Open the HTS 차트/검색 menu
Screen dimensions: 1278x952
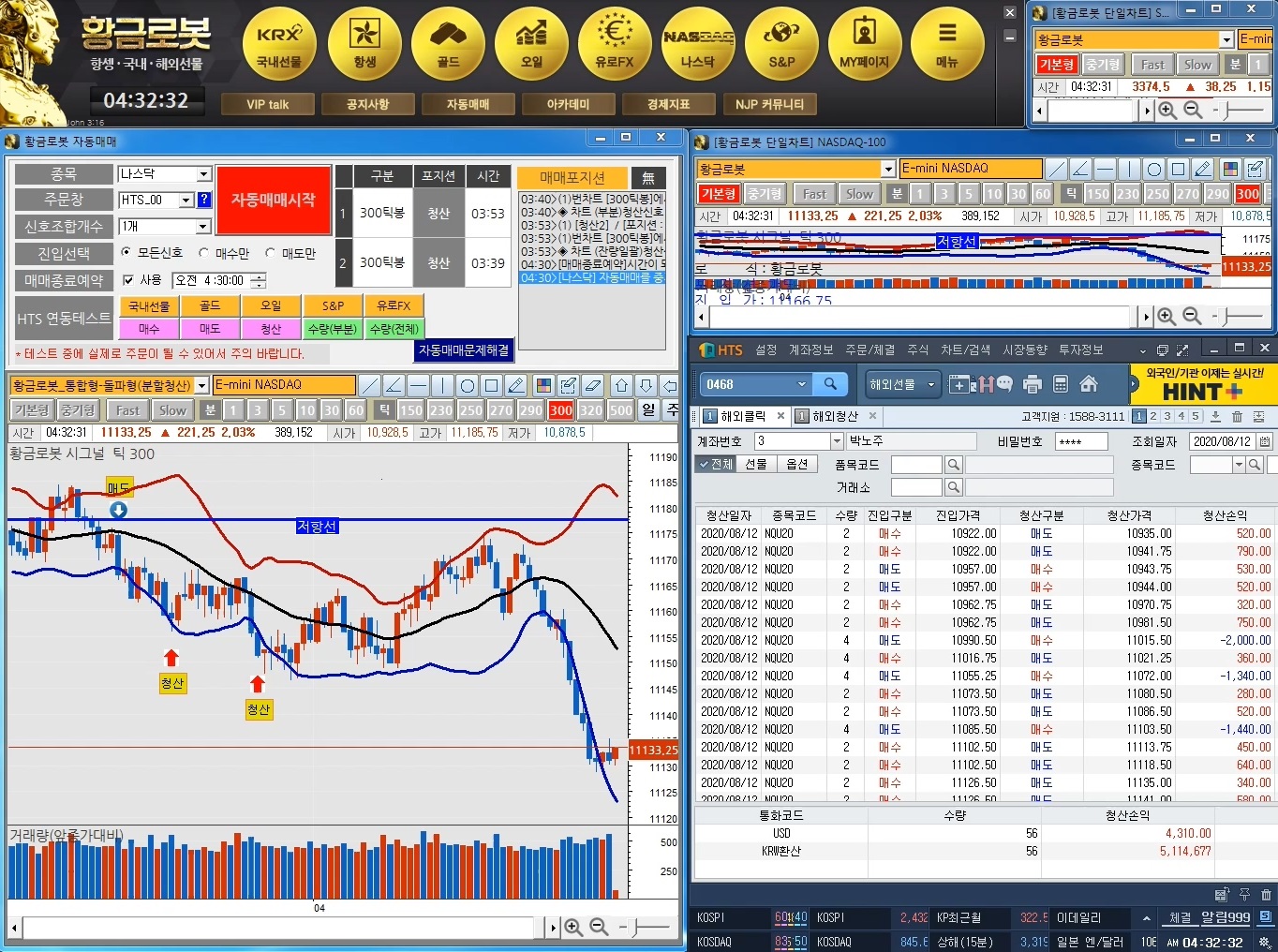[966, 350]
